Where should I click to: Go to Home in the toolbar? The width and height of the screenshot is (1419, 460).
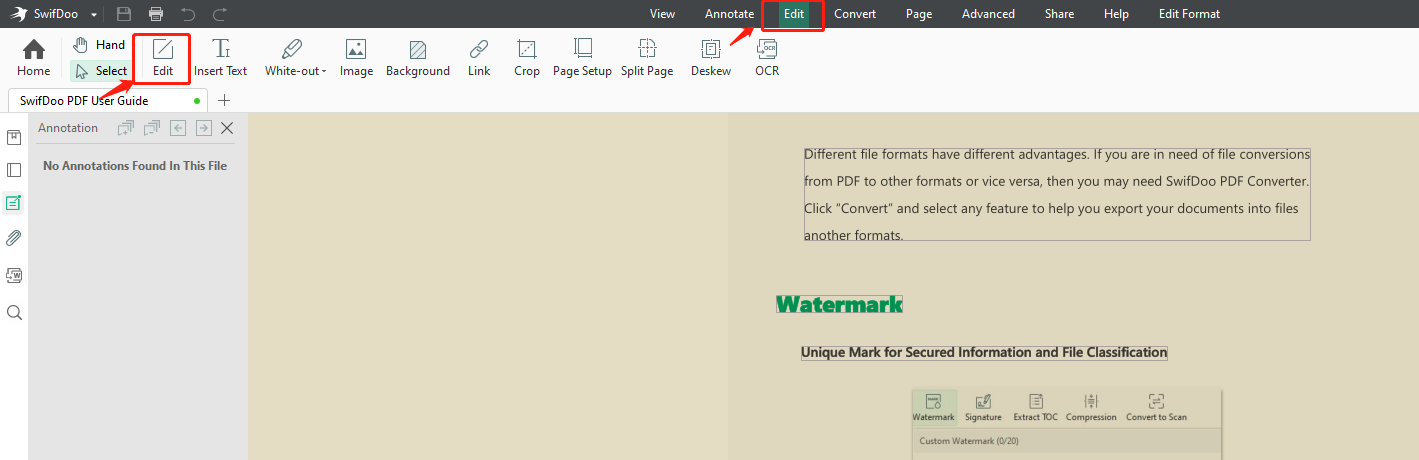pyautogui.click(x=34, y=58)
